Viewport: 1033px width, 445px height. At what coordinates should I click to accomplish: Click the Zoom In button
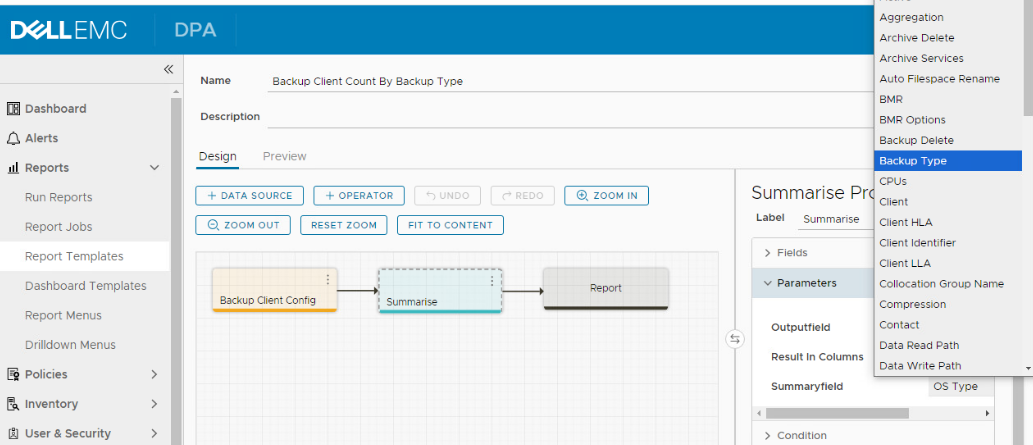(x=606, y=195)
